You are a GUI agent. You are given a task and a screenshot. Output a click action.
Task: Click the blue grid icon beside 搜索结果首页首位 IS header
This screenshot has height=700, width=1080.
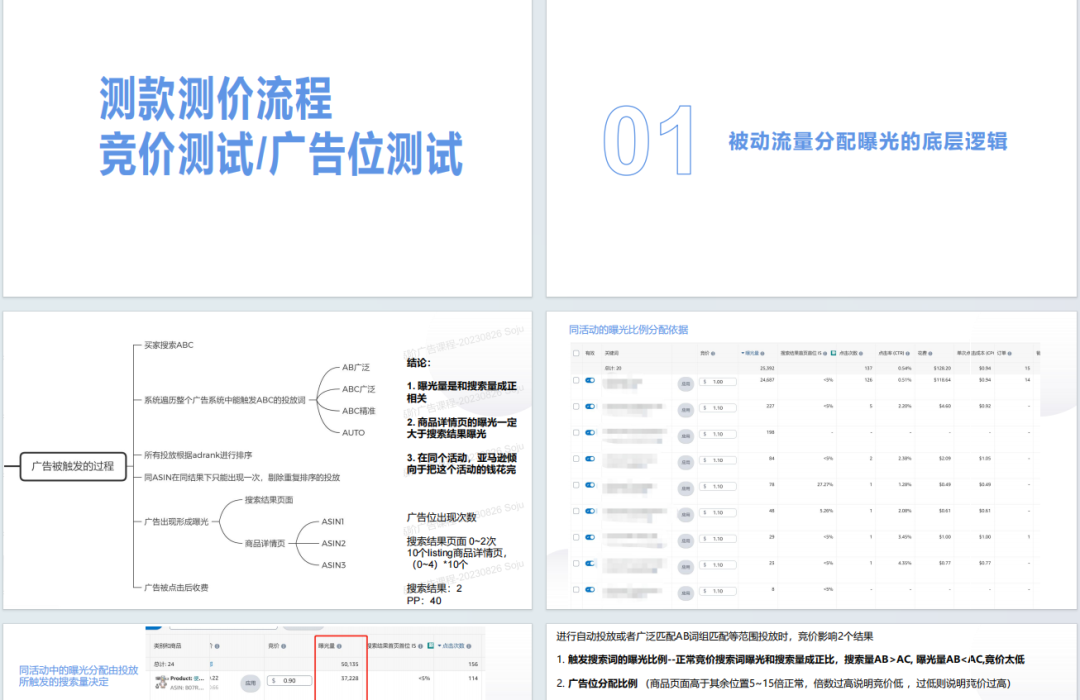point(833,353)
